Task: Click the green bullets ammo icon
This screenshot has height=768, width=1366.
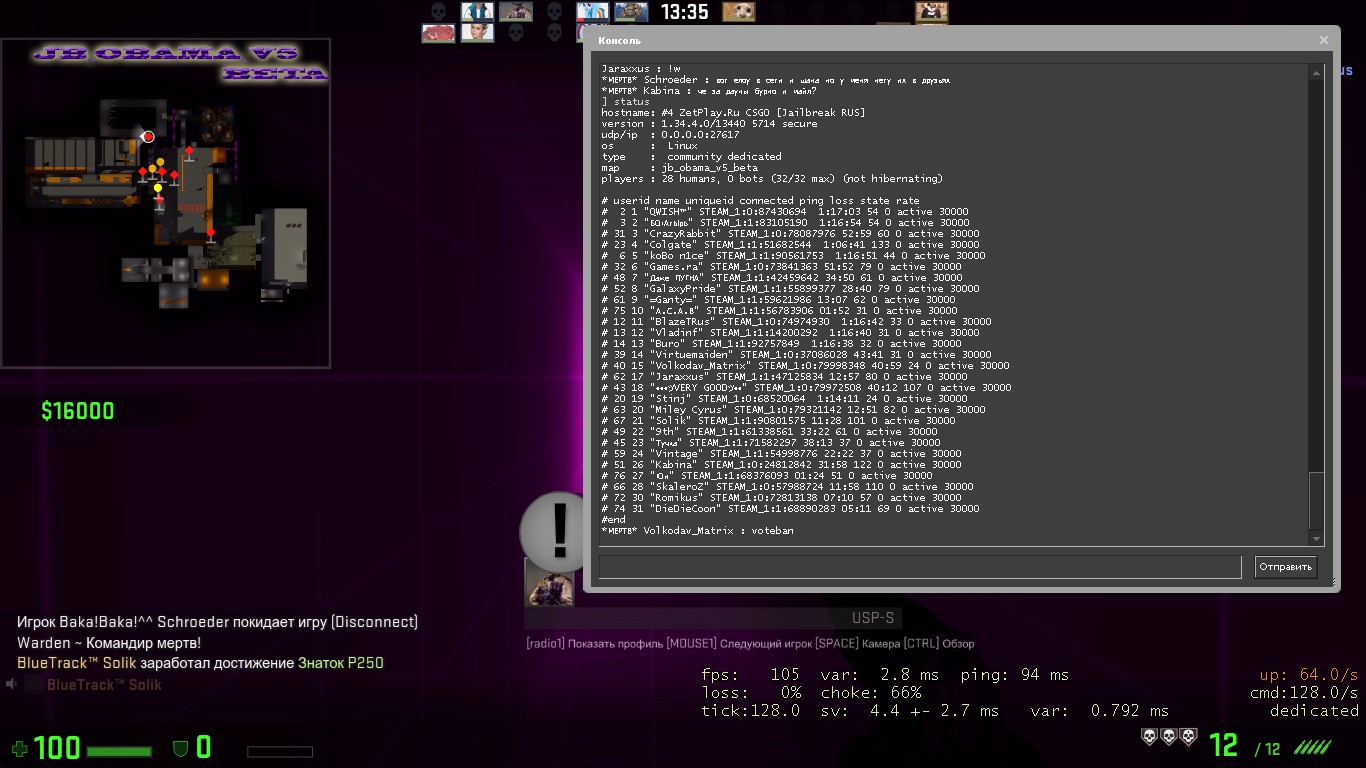Action: (x=1312, y=747)
